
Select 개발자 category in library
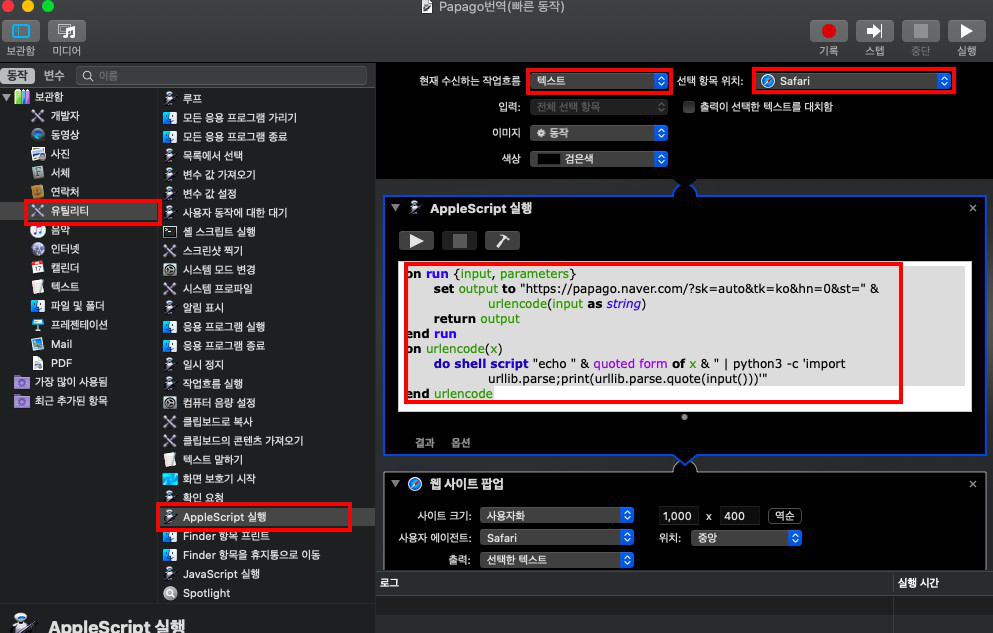tap(65, 116)
